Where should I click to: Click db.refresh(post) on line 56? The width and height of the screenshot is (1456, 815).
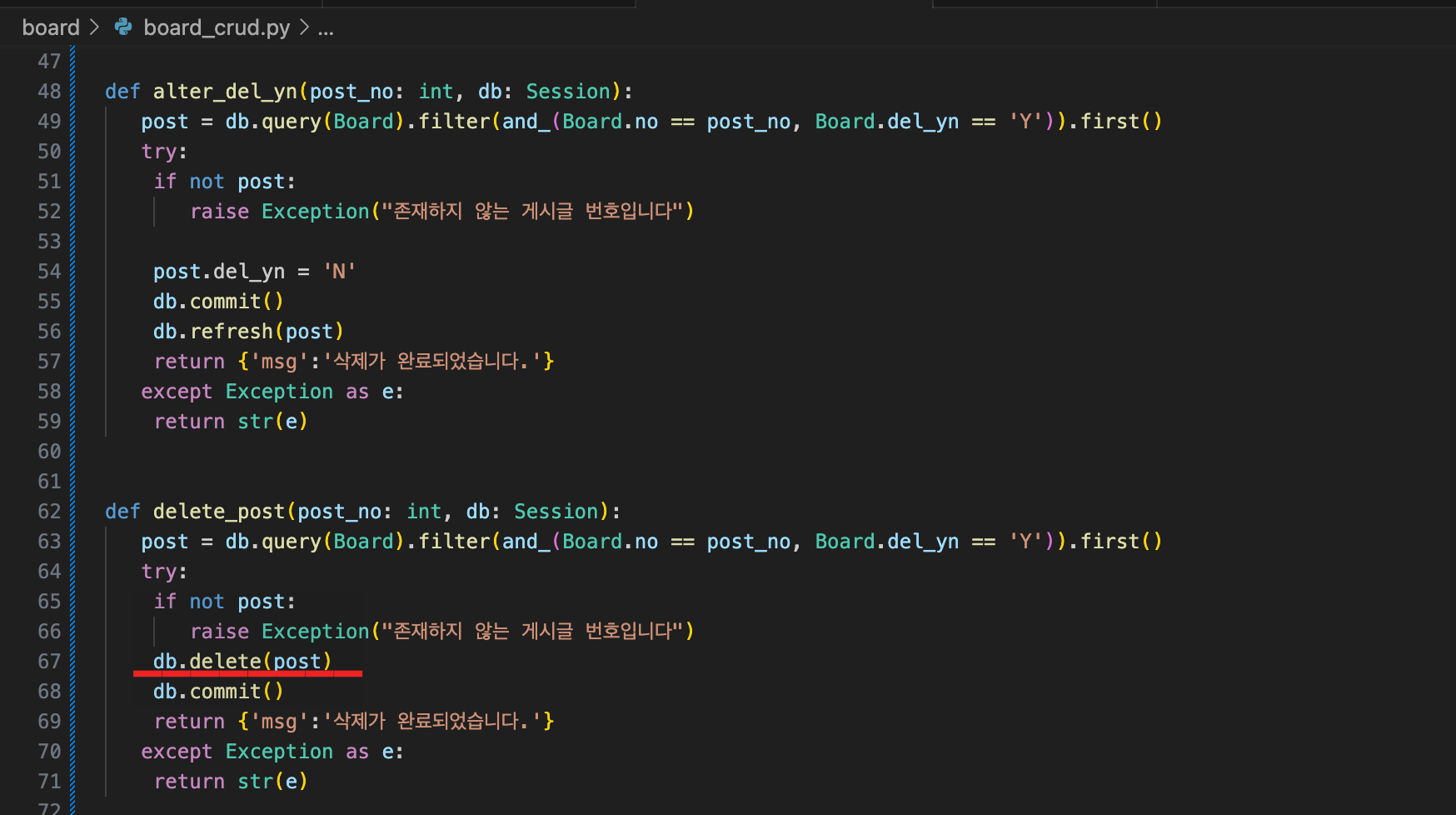pyautogui.click(x=248, y=332)
